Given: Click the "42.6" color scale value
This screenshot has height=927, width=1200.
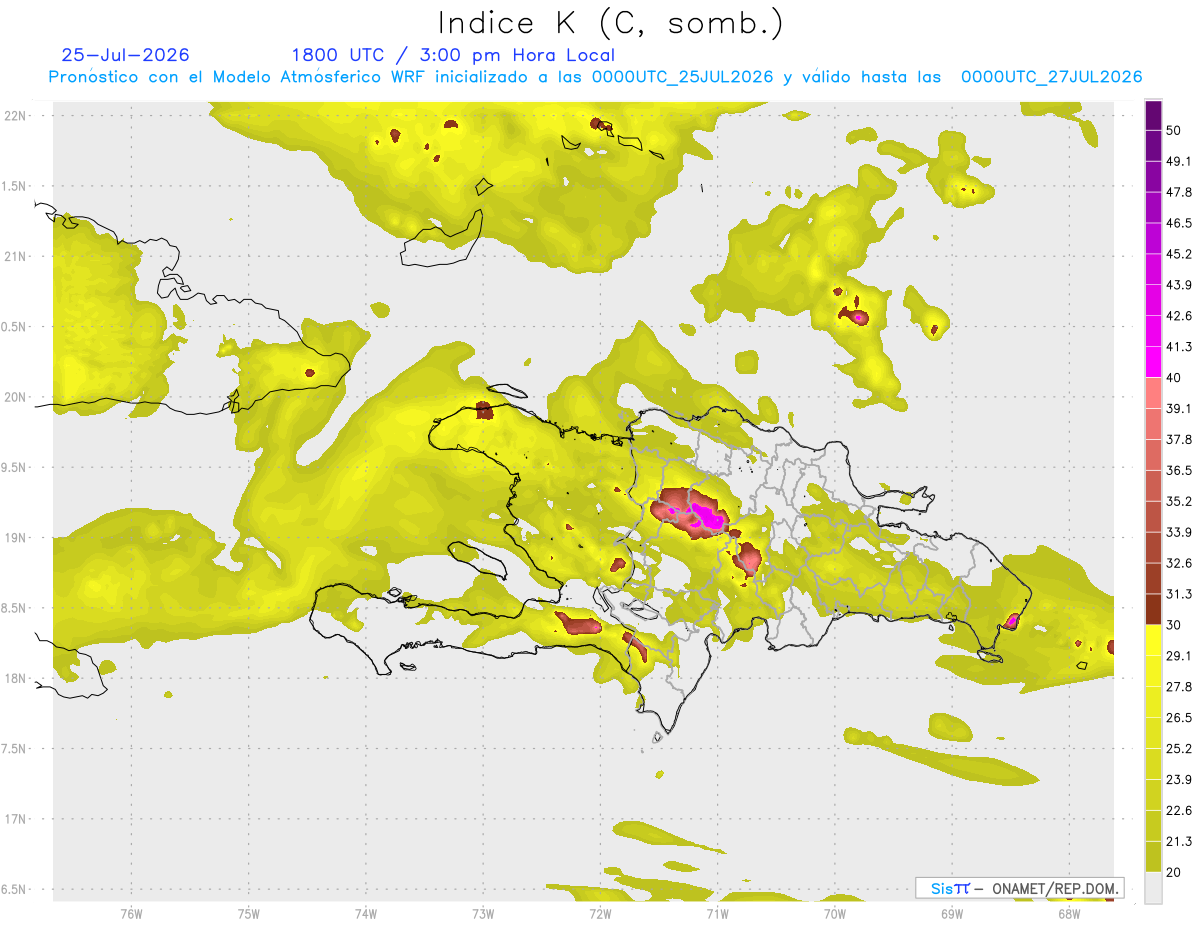Looking at the screenshot, I should point(1179,316).
